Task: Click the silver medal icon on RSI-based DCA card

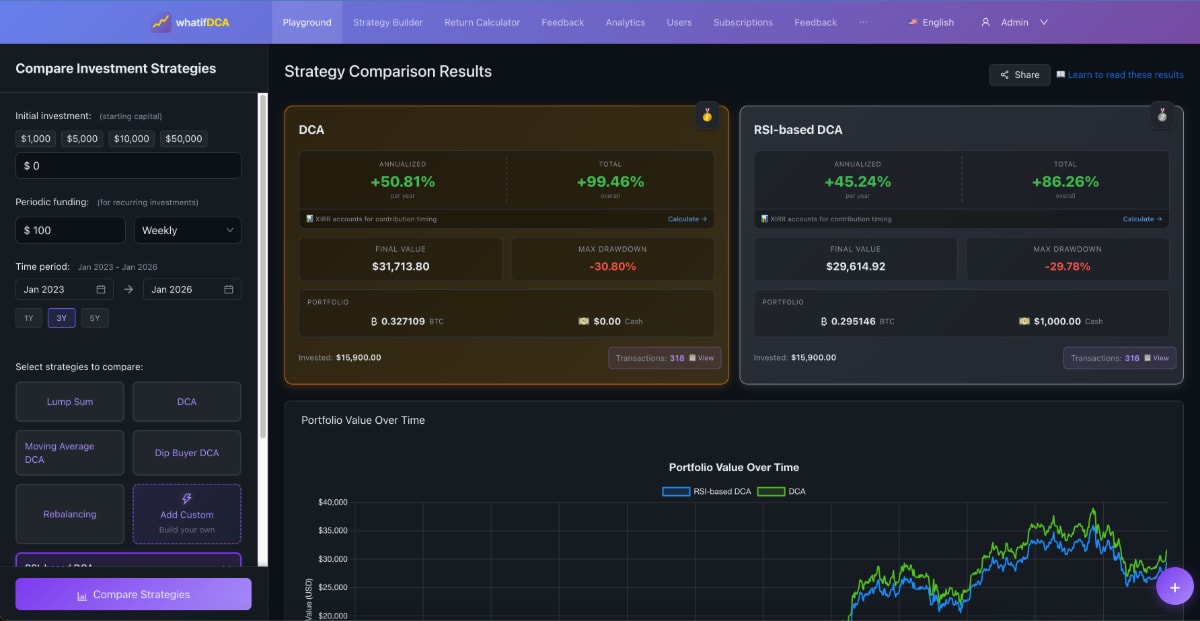Action: (x=1162, y=115)
